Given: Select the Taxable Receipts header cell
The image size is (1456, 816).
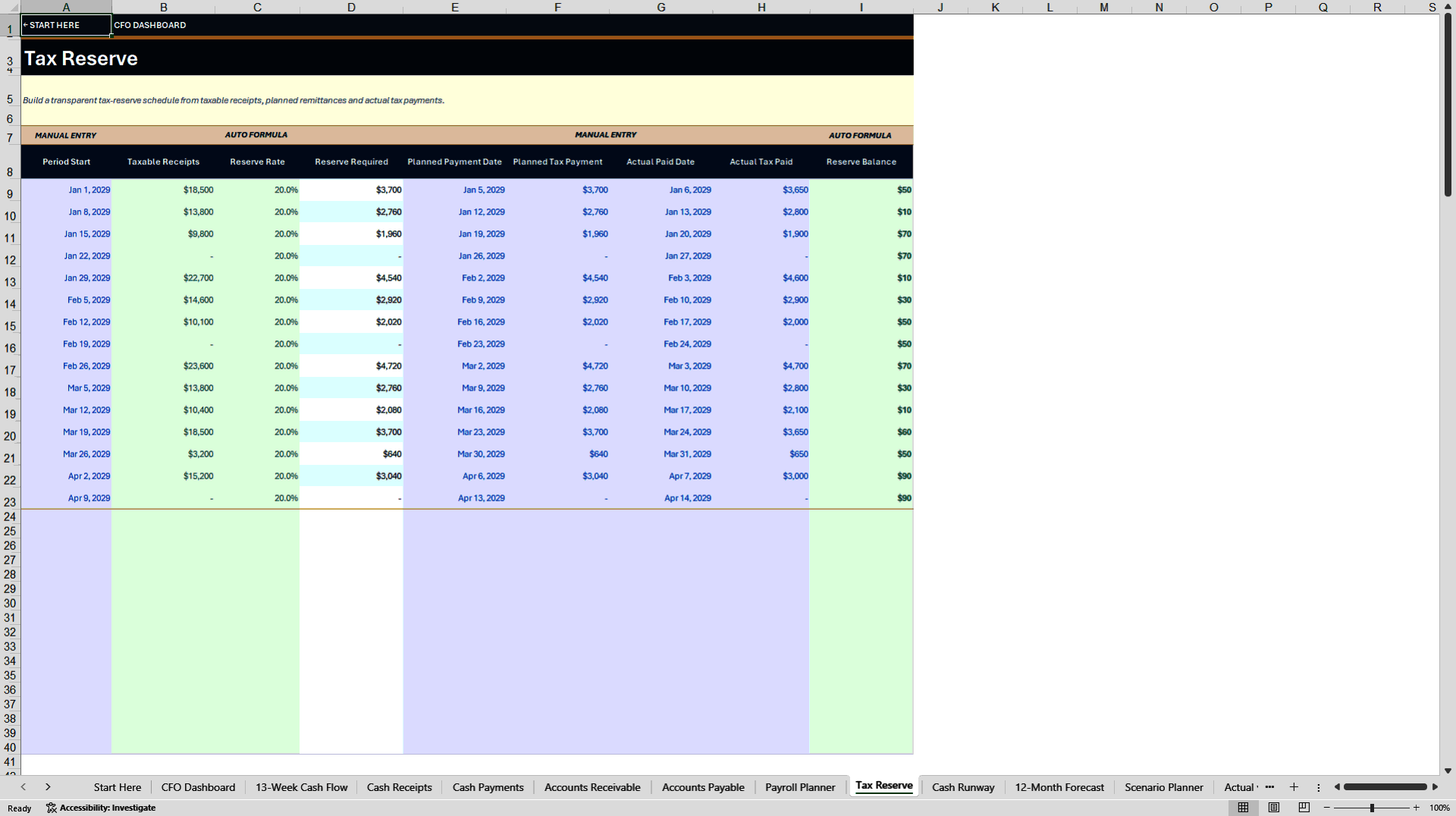Looking at the screenshot, I should point(163,162).
